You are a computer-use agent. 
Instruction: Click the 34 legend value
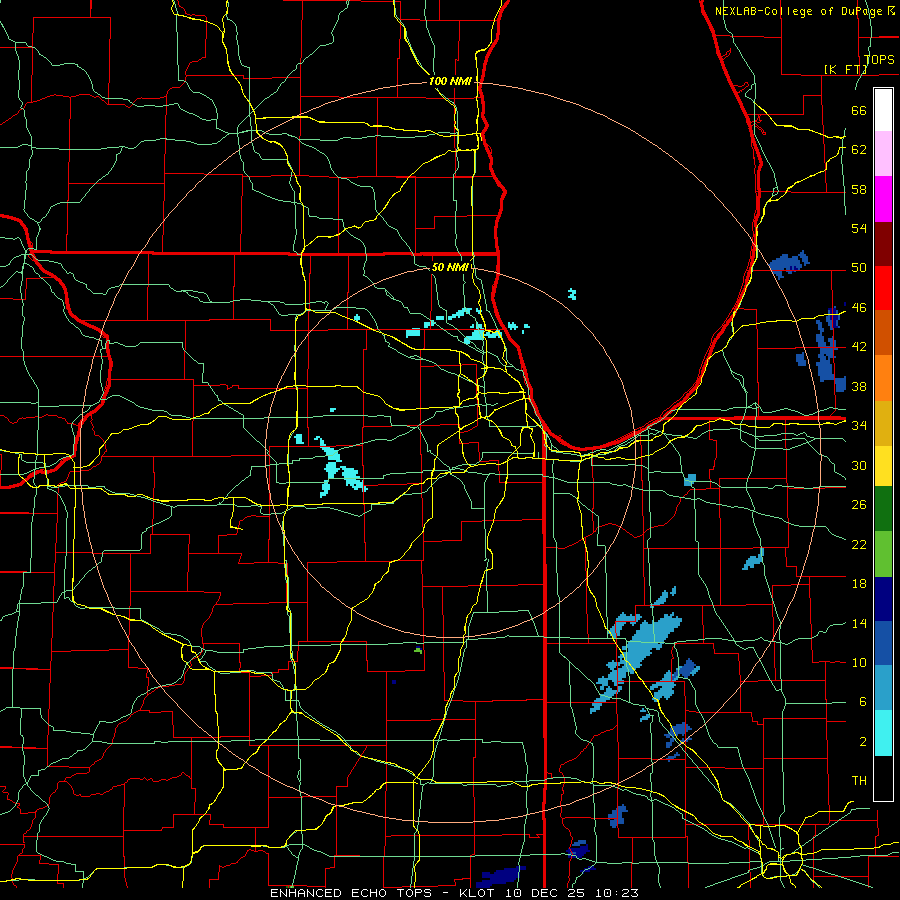coord(859,426)
